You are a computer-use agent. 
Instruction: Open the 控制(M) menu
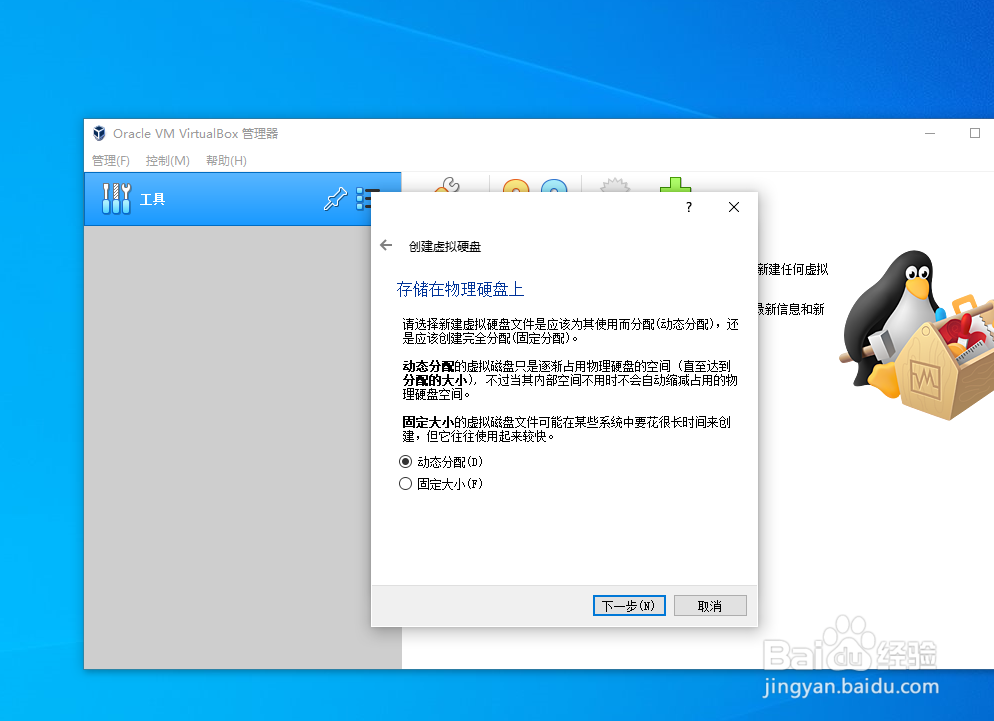pyautogui.click(x=167, y=160)
